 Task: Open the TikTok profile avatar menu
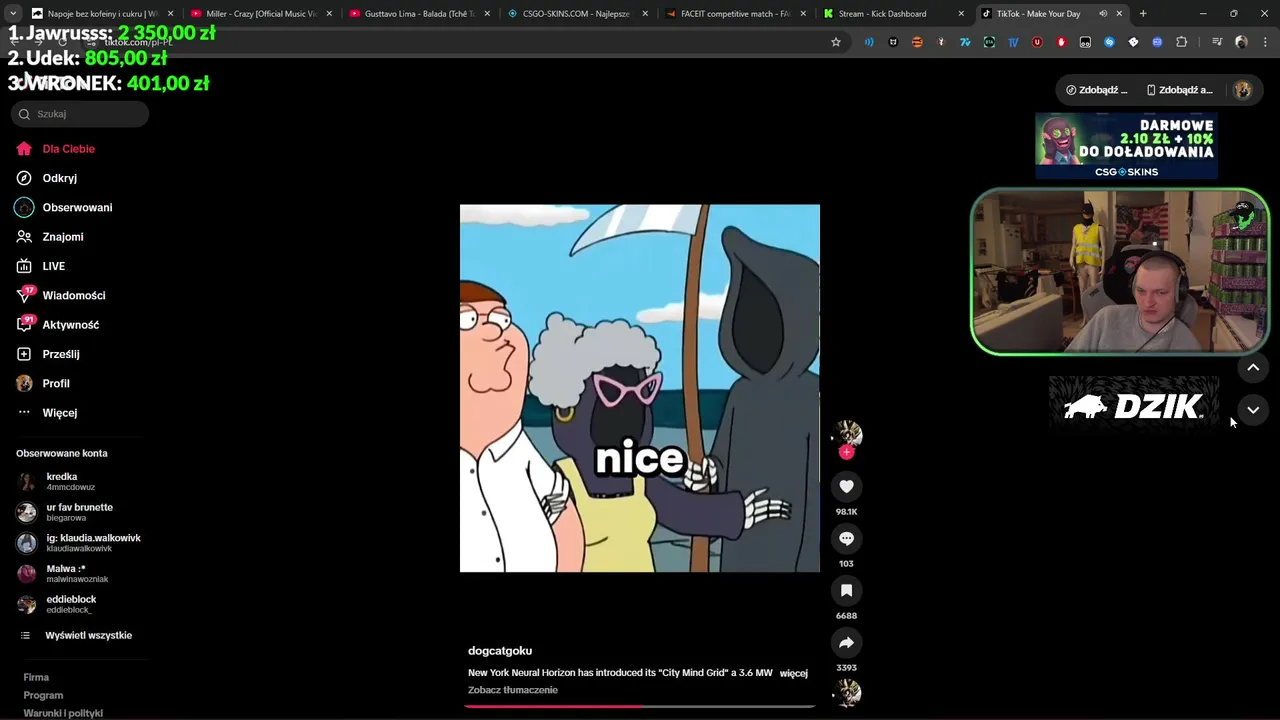1242,90
